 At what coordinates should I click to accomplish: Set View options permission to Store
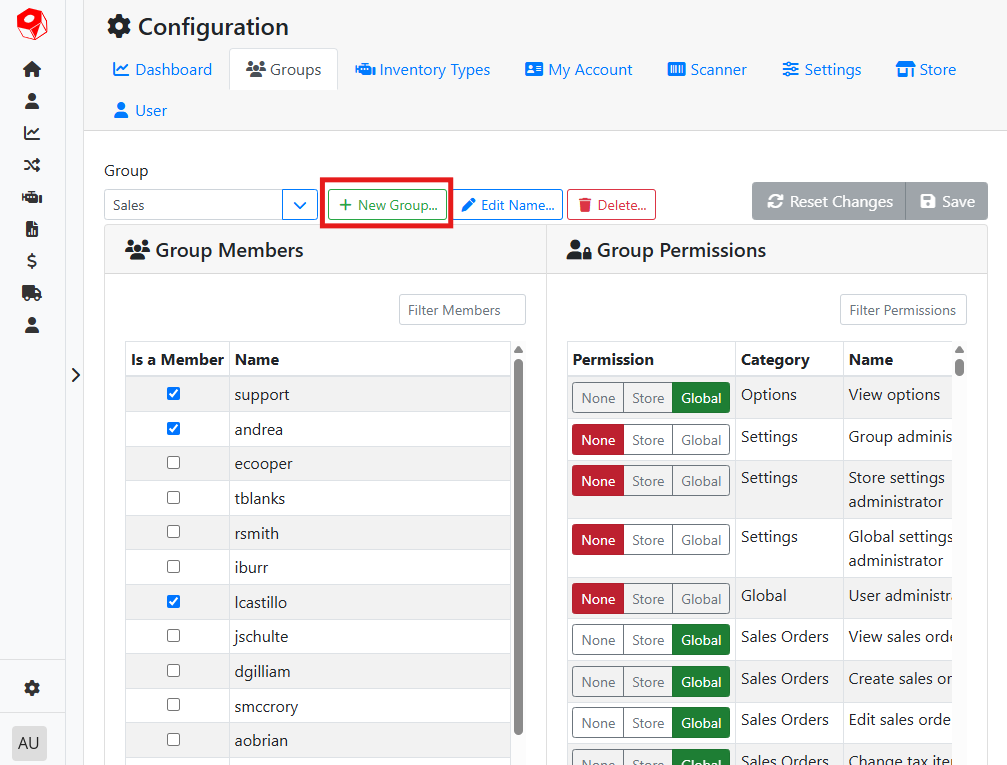pyautogui.click(x=648, y=398)
